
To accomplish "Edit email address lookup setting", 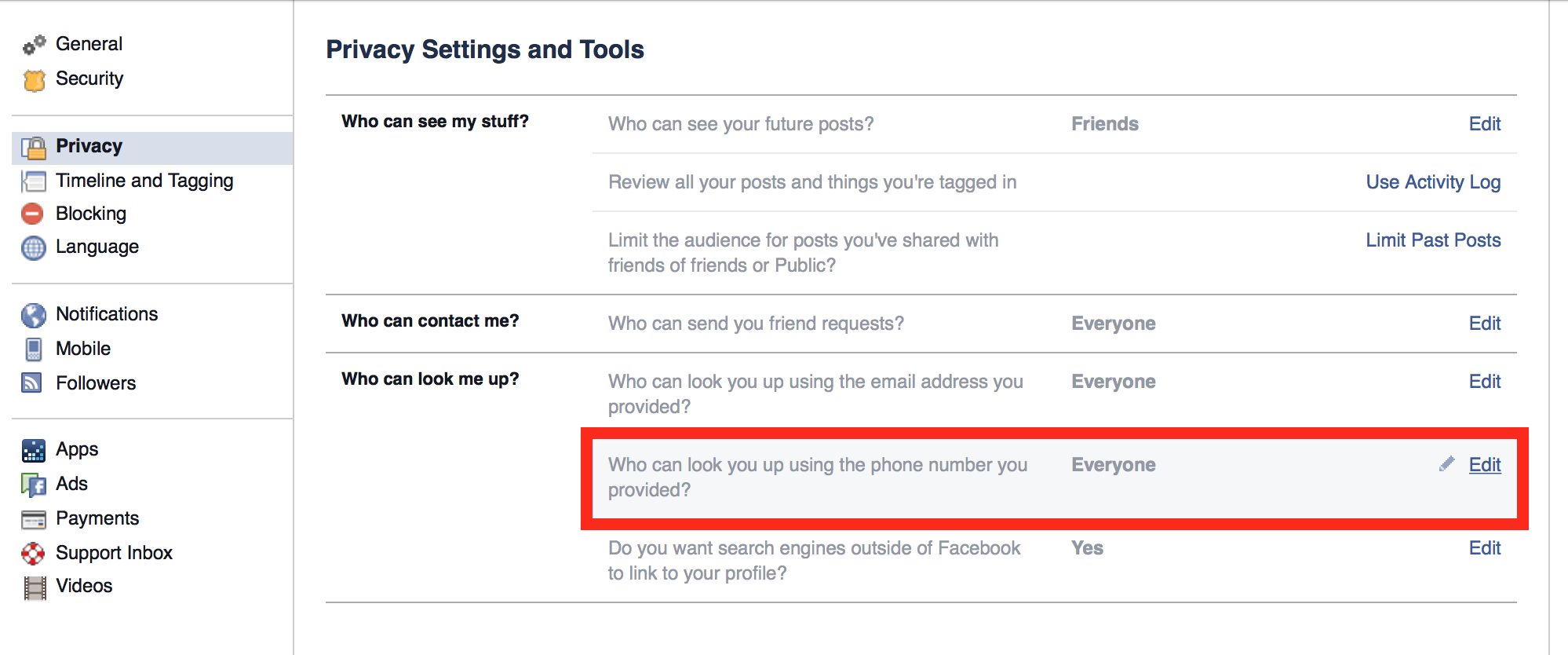I will pyautogui.click(x=1485, y=382).
